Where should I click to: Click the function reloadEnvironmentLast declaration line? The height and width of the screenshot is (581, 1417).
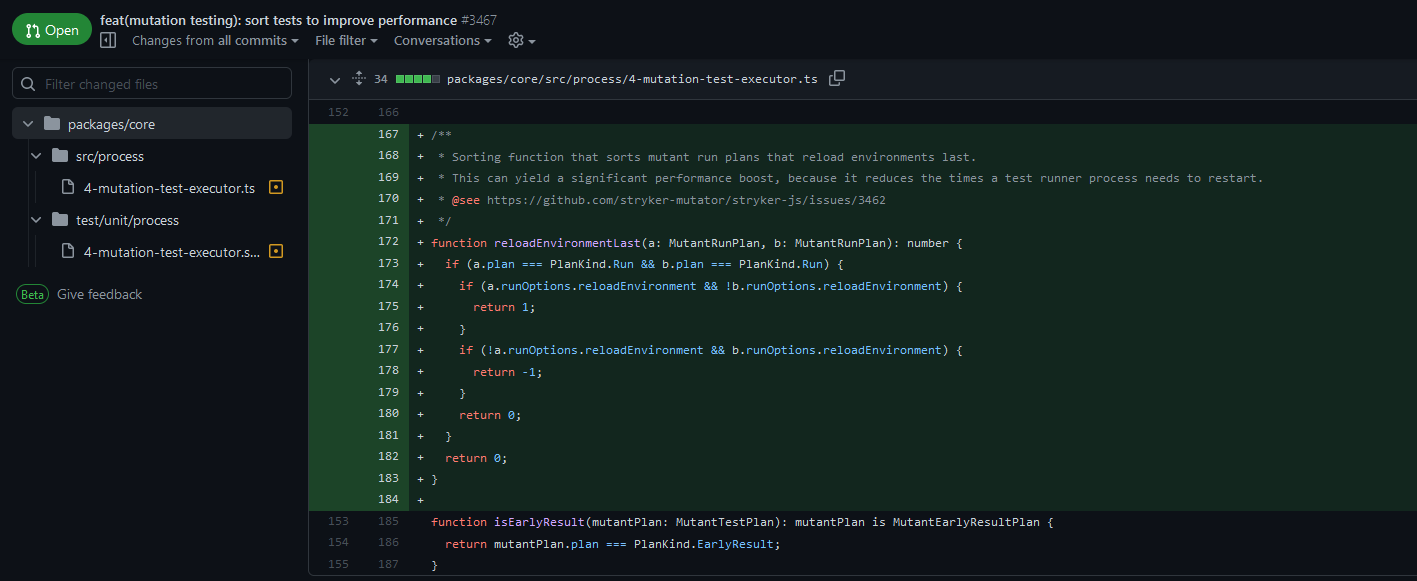(698, 242)
